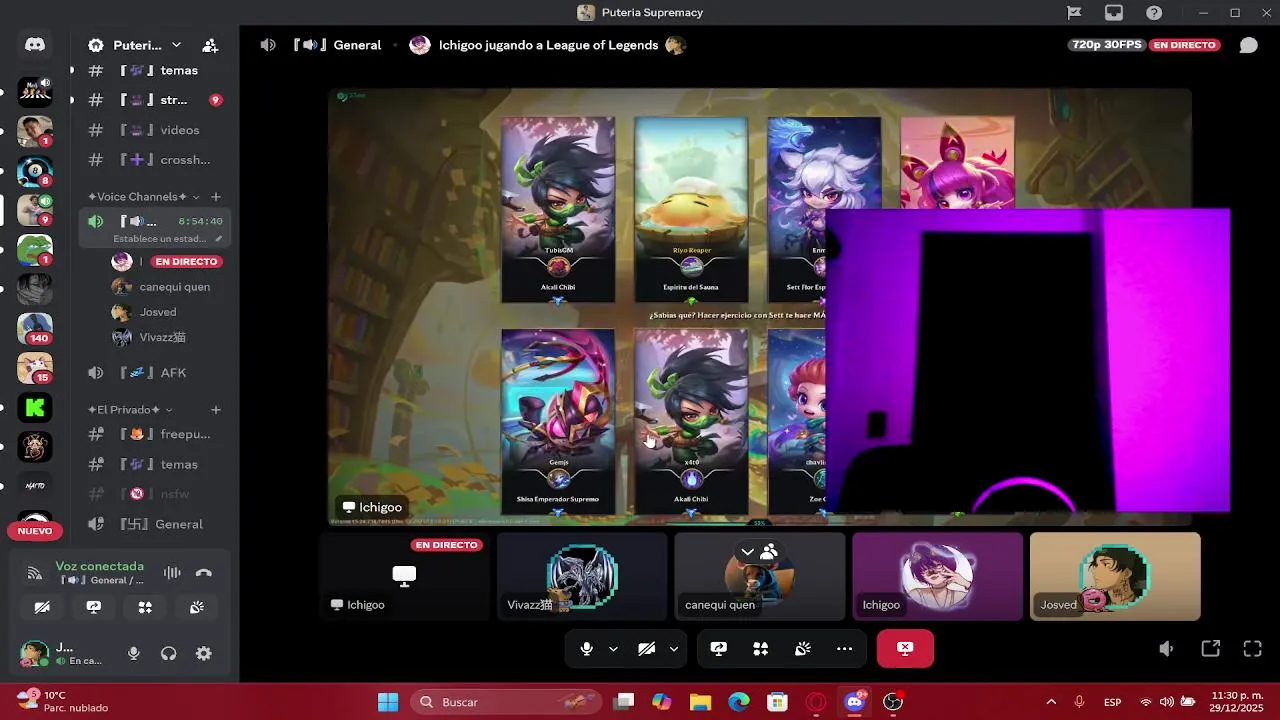Open camera options arrow
This screenshot has width=1280, height=720.
(673, 649)
